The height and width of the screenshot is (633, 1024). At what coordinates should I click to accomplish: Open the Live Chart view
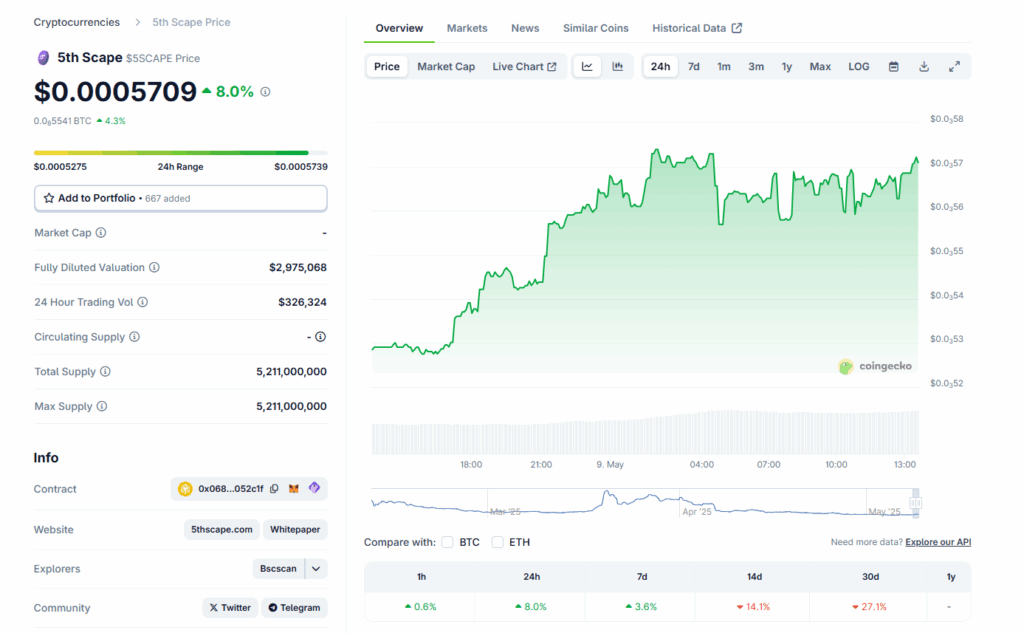click(x=524, y=67)
